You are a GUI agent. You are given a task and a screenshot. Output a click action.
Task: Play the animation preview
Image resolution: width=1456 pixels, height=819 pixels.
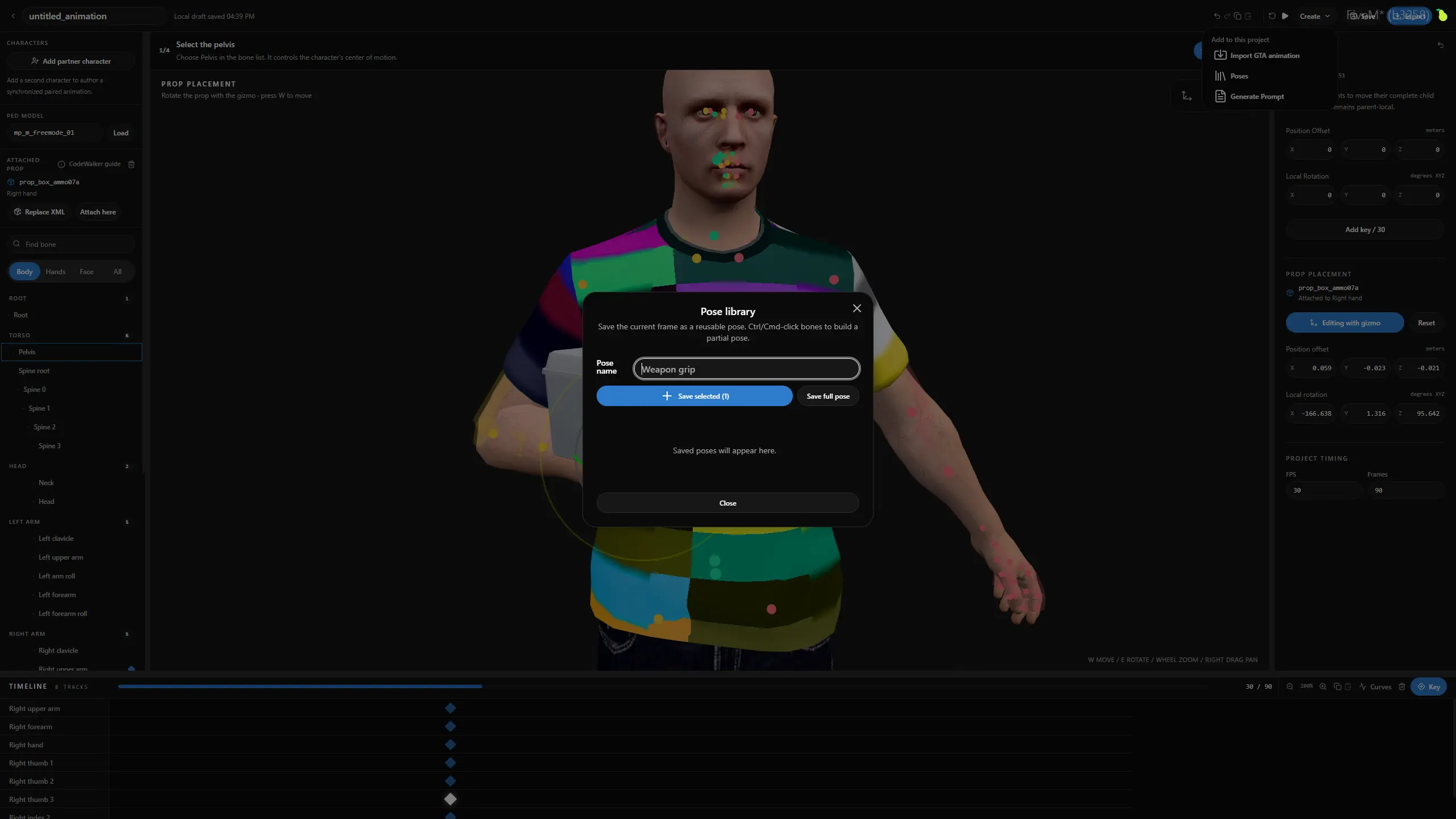point(1285,16)
